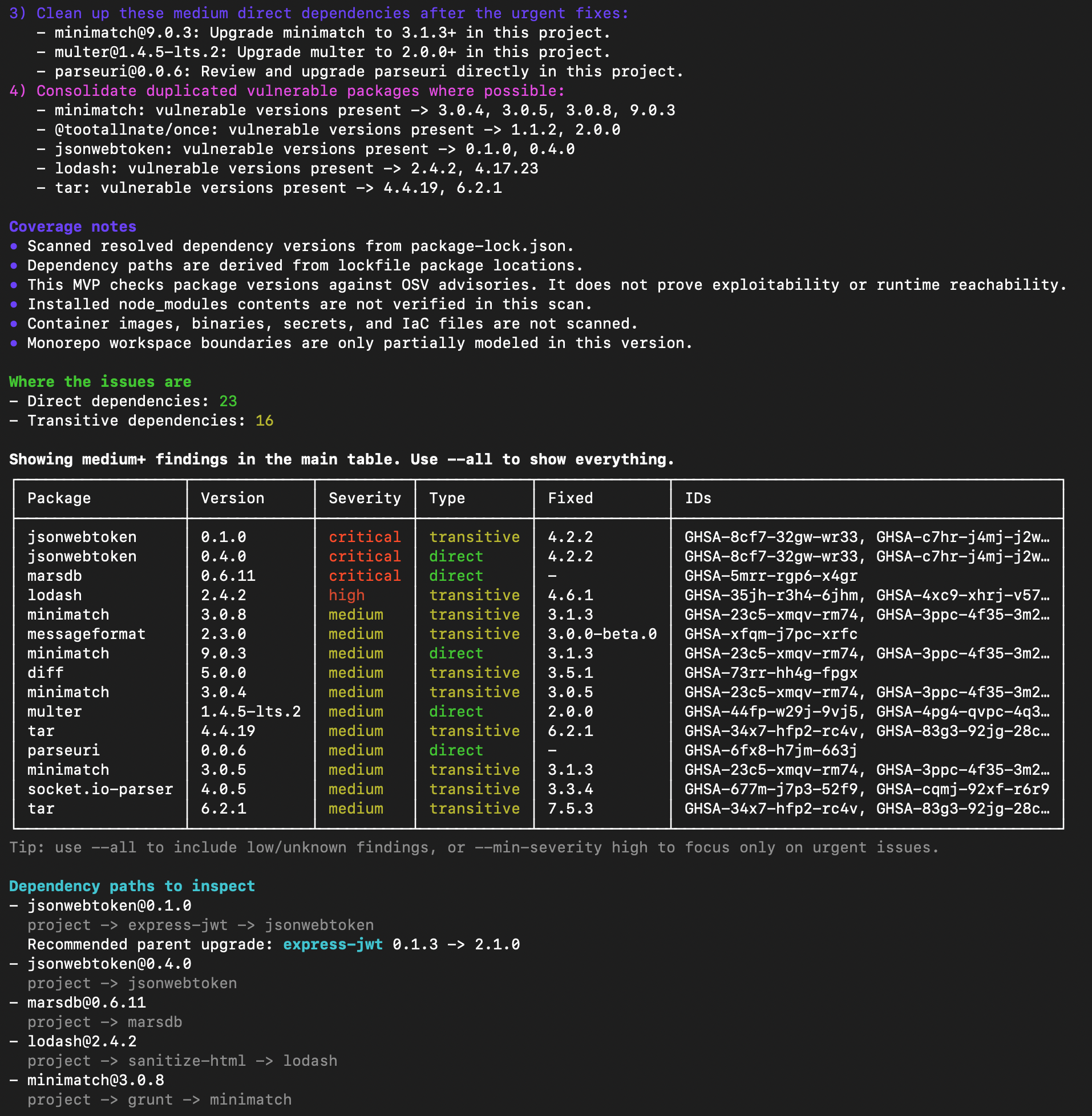Click the GHSA-8cf7-32gw-wr33 identifier for jsonwebtoken
This screenshot has width=1092, height=1116.
(765, 537)
